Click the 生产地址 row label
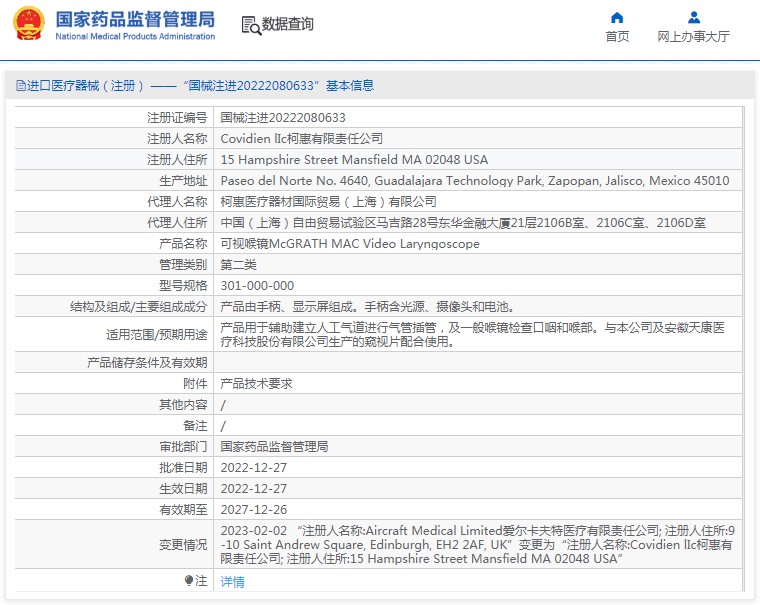The width and height of the screenshot is (760, 605). point(183,181)
